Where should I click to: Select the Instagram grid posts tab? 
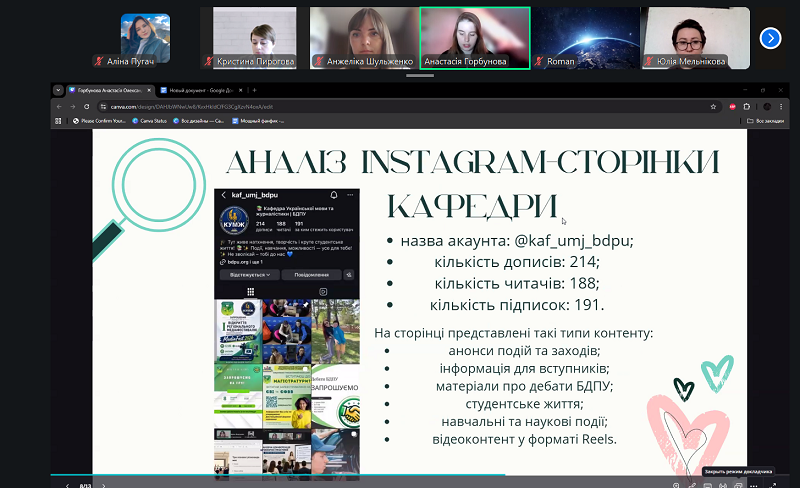(251, 292)
